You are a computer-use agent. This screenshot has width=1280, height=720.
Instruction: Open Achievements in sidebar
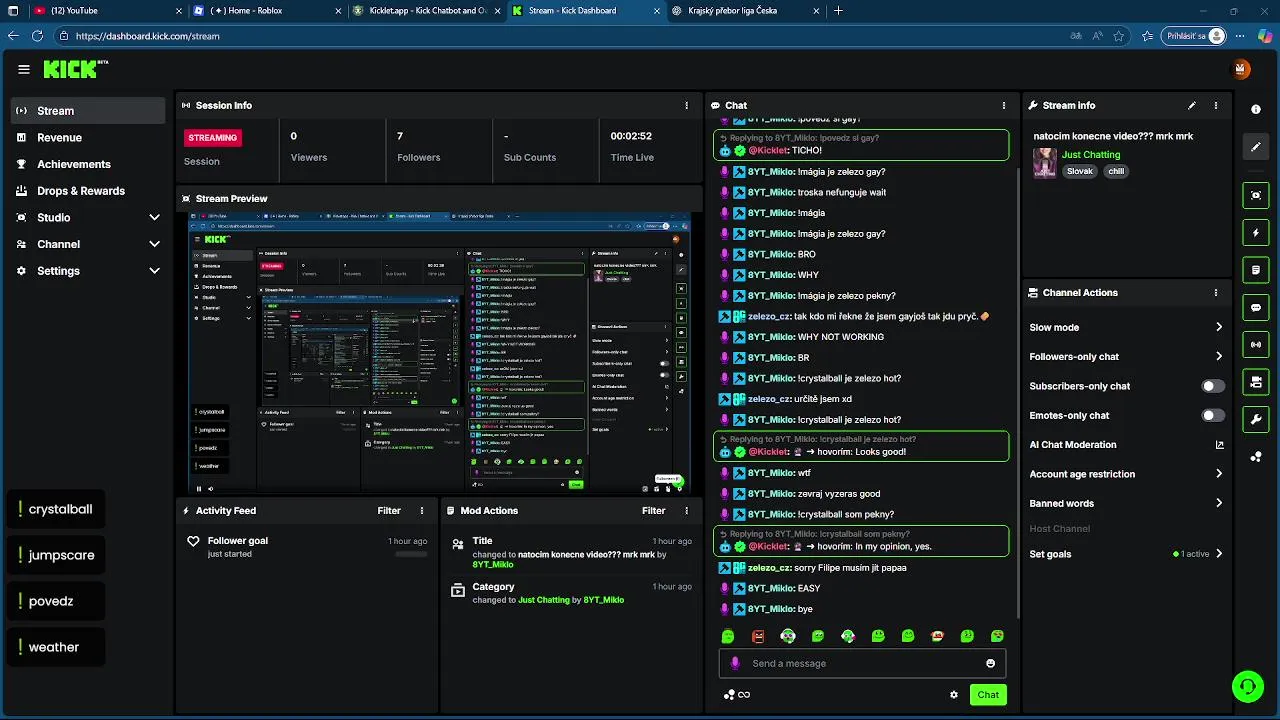click(x=88, y=164)
